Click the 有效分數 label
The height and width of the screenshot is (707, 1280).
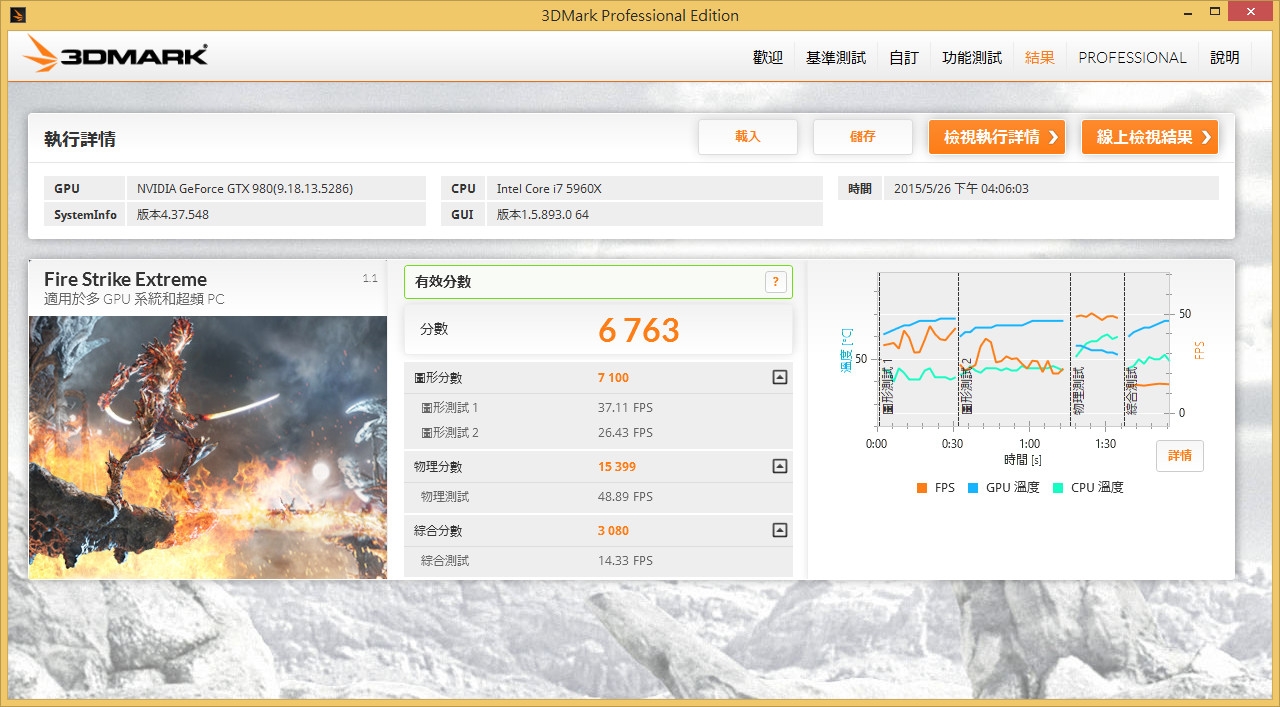(443, 282)
